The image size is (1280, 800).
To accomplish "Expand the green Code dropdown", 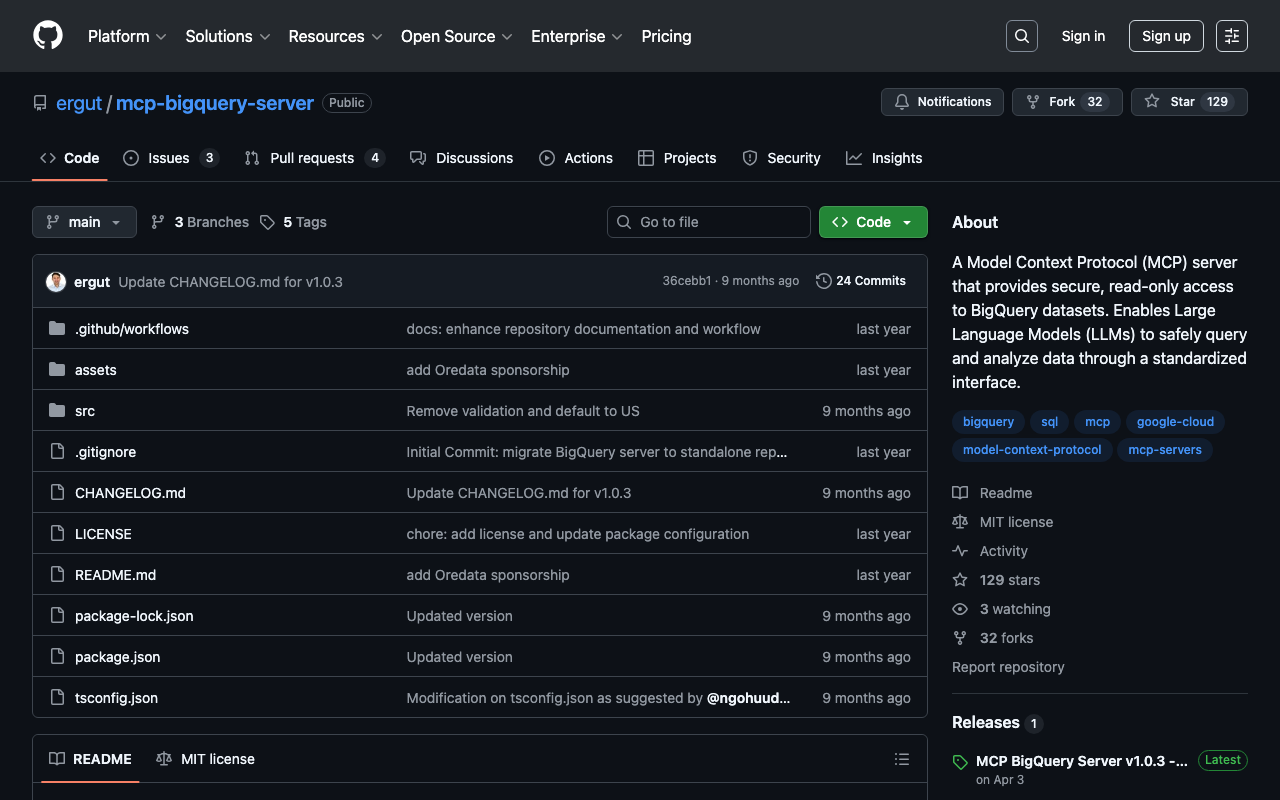I will [872, 222].
